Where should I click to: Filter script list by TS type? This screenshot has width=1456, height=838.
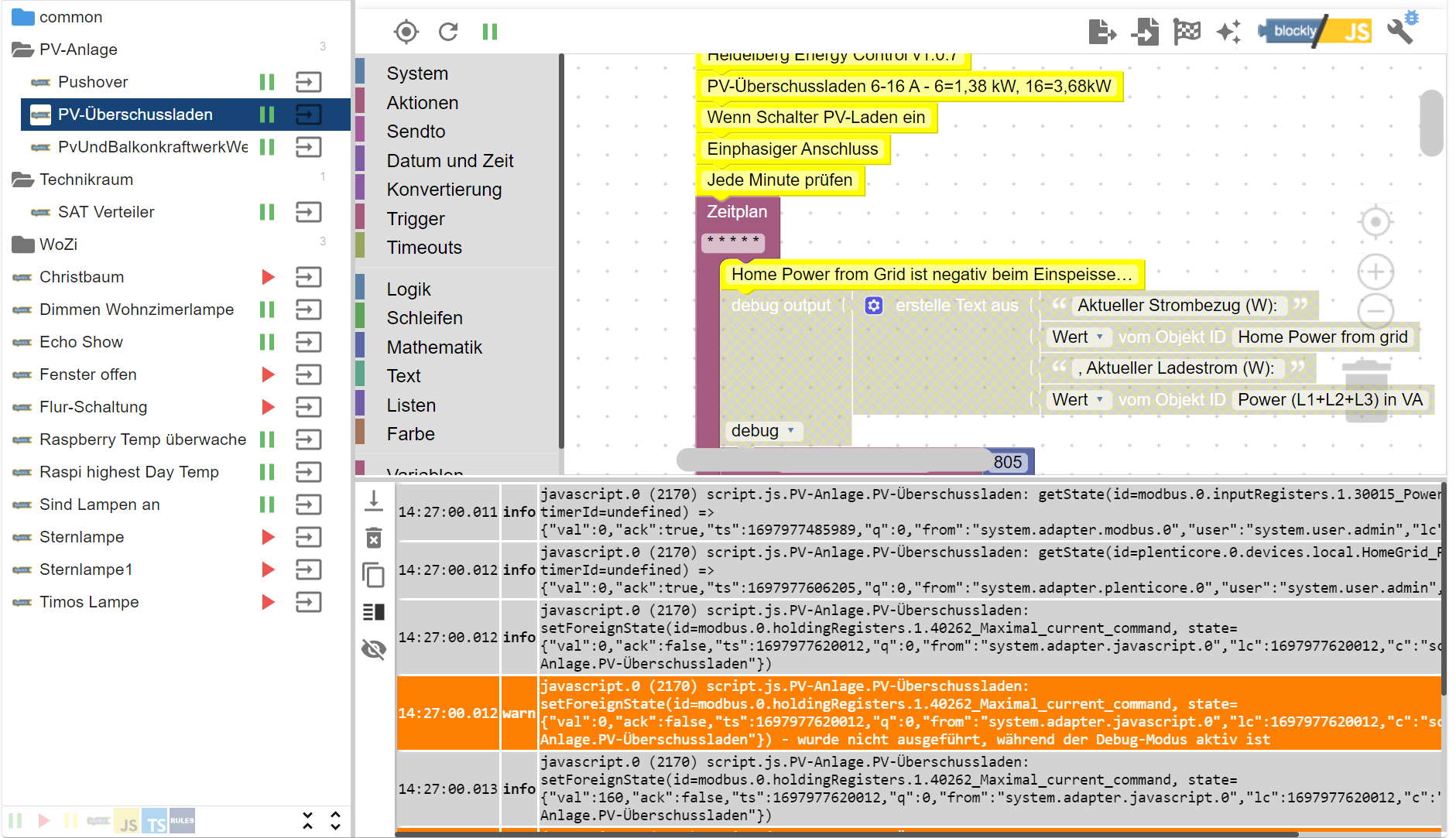155,822
